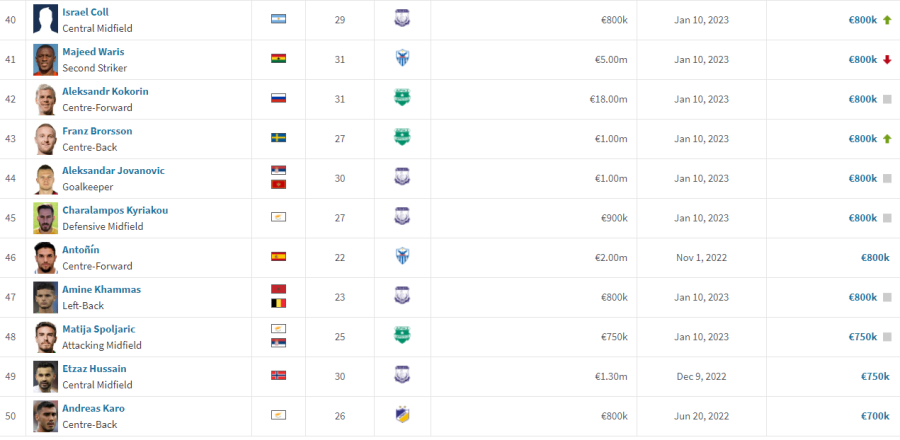Click the club crest in Majeed Waris's row
The height and width of the screenshot is (440, 900).
pos(402,58)
